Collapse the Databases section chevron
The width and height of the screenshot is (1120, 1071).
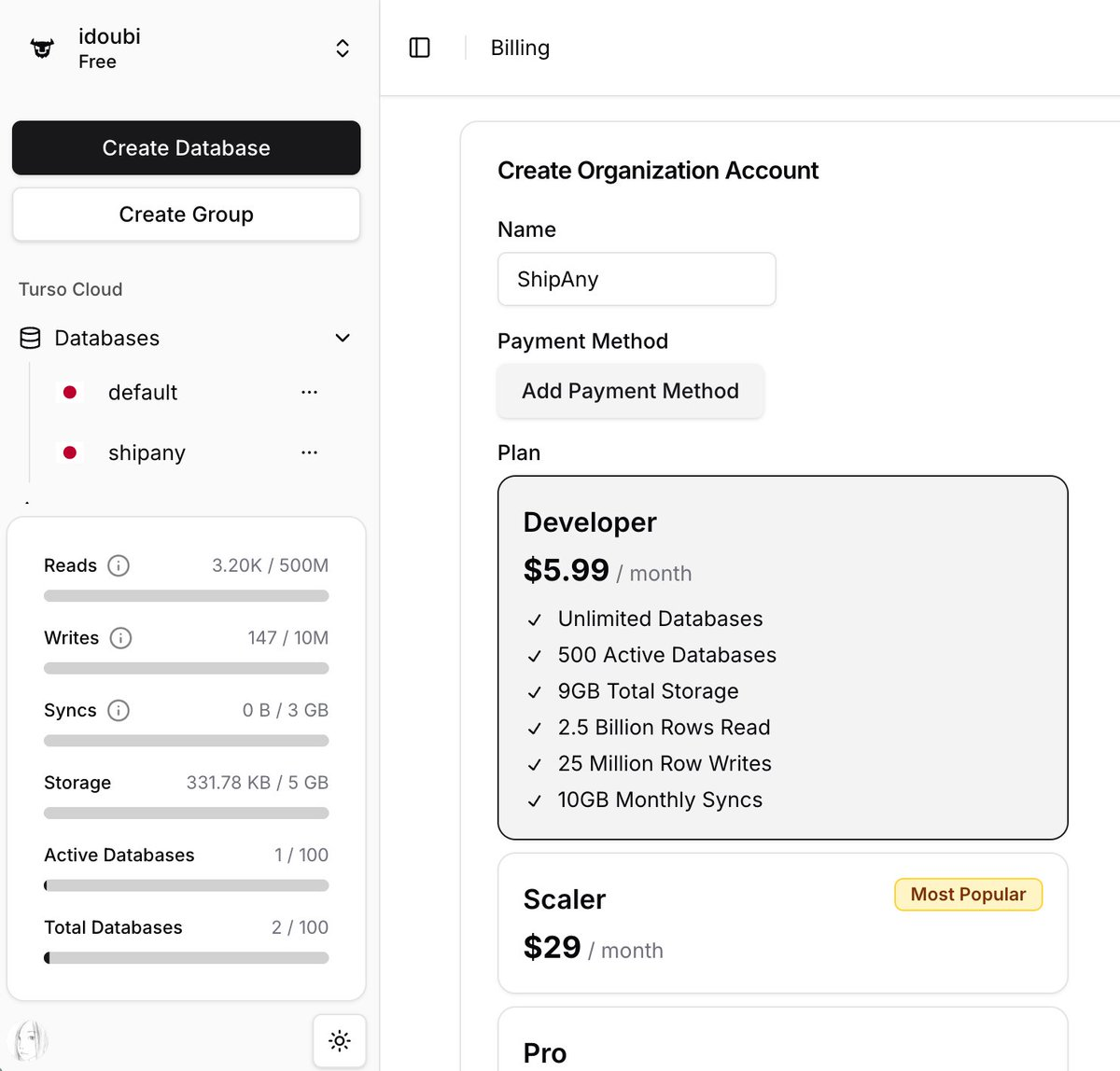(x=343, y=338)
